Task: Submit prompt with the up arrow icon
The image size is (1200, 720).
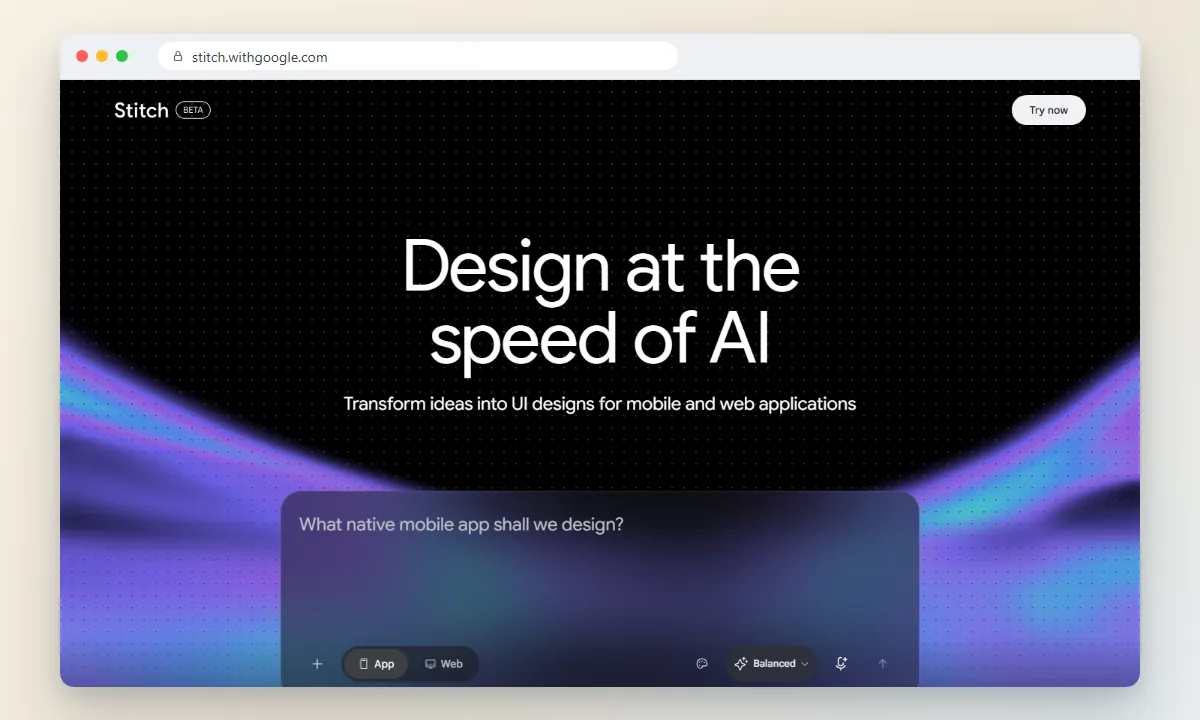Action: (x=882, y=664)
